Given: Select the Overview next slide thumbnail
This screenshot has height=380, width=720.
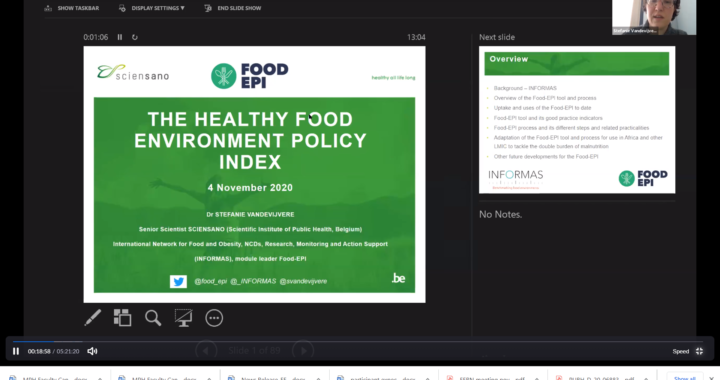Looking at the screenshot, I should coord(577,119).
